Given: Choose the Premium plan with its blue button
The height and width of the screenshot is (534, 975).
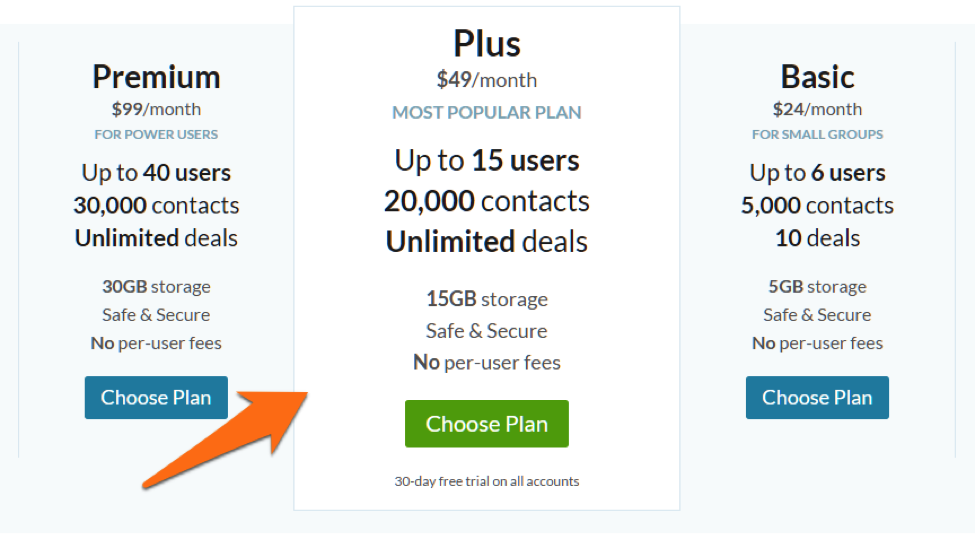Looking at the screenshot, I should [156, 397].
